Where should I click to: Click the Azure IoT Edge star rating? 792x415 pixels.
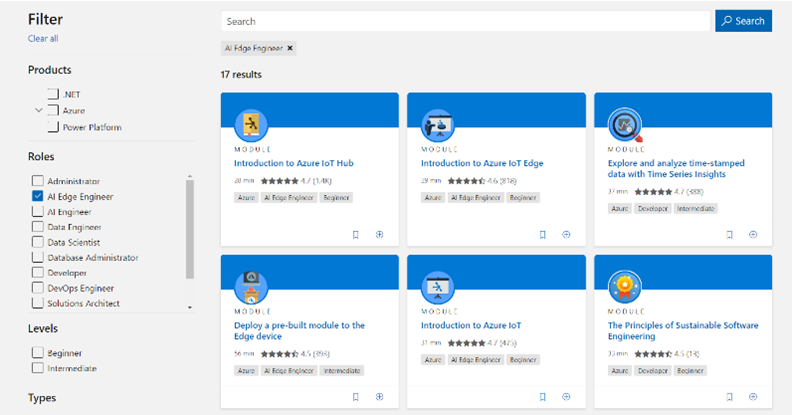466,181
